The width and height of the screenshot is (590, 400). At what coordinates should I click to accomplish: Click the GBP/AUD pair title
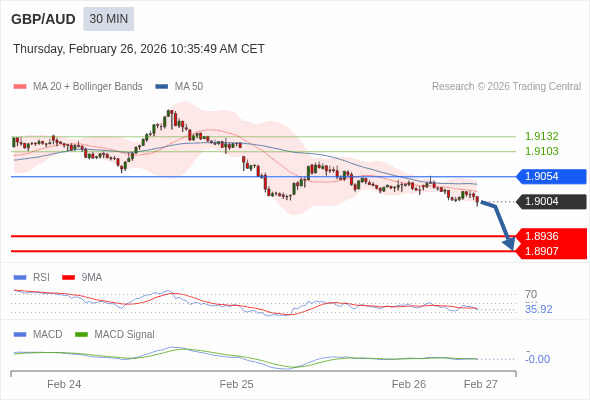click(43, 19)
